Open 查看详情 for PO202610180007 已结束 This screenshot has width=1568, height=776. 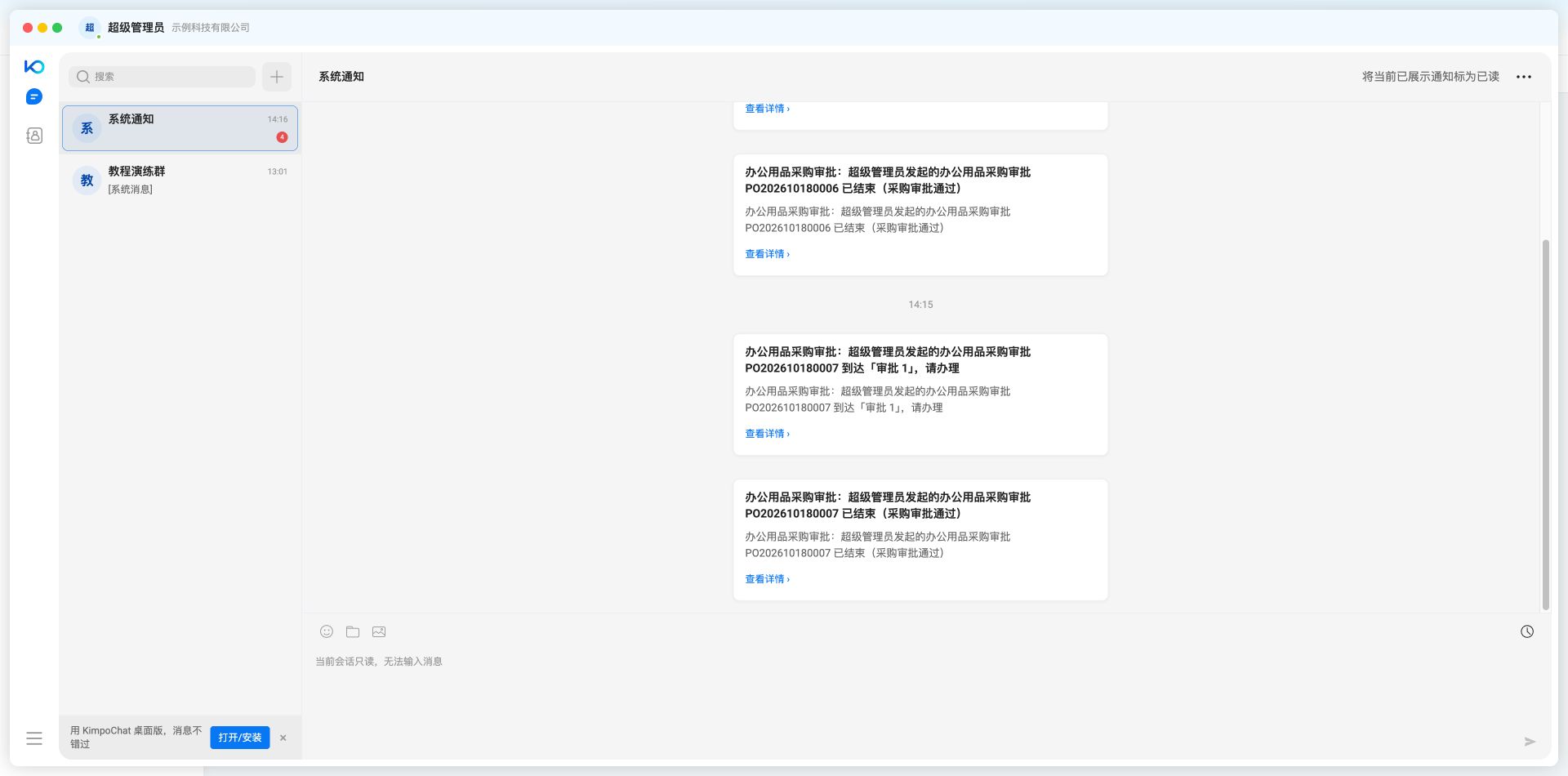point(767,579)
